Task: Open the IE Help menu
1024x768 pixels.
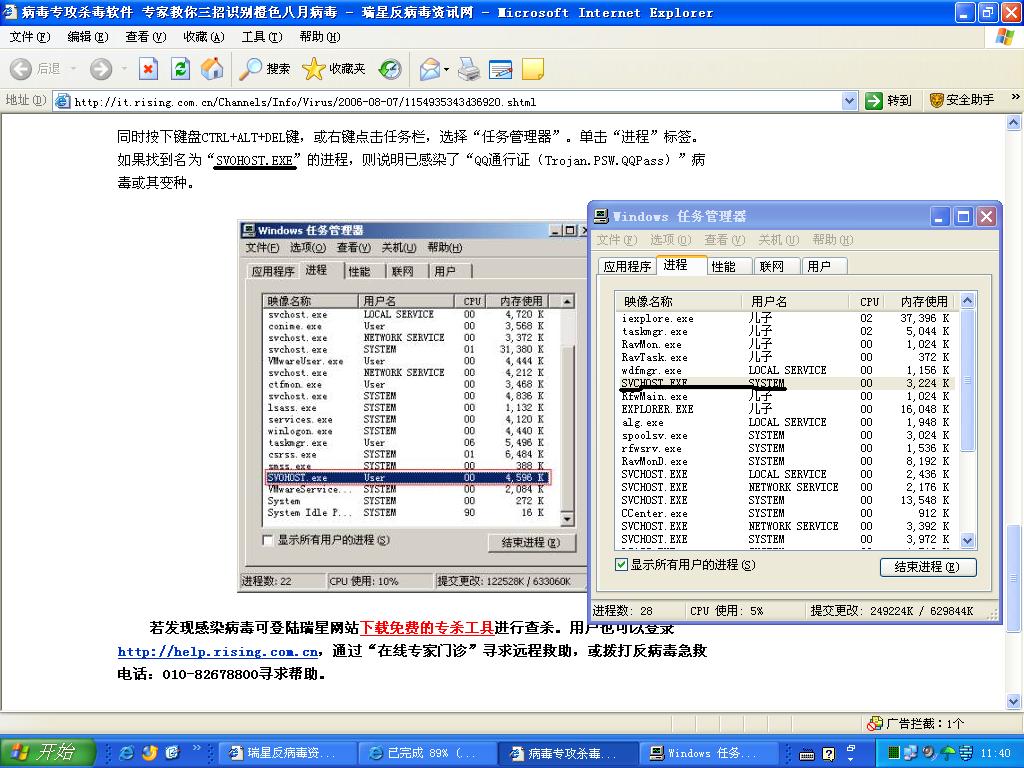Action: click(320, 37)
